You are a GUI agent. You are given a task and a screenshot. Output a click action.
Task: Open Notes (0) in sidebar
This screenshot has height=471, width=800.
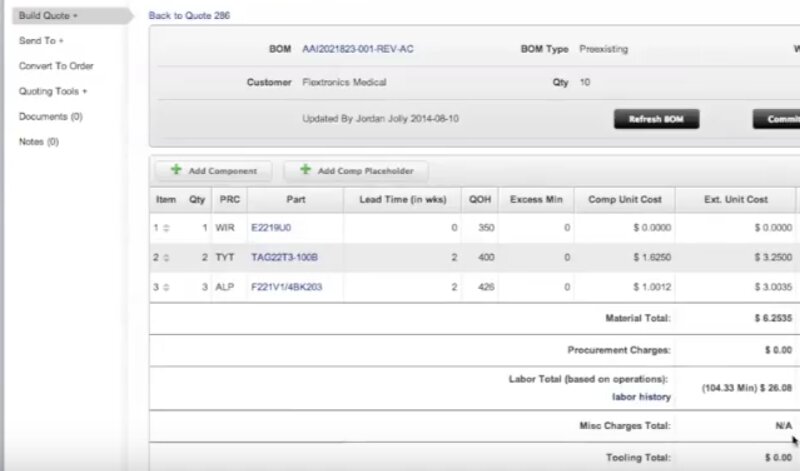[x=39, y=141]
